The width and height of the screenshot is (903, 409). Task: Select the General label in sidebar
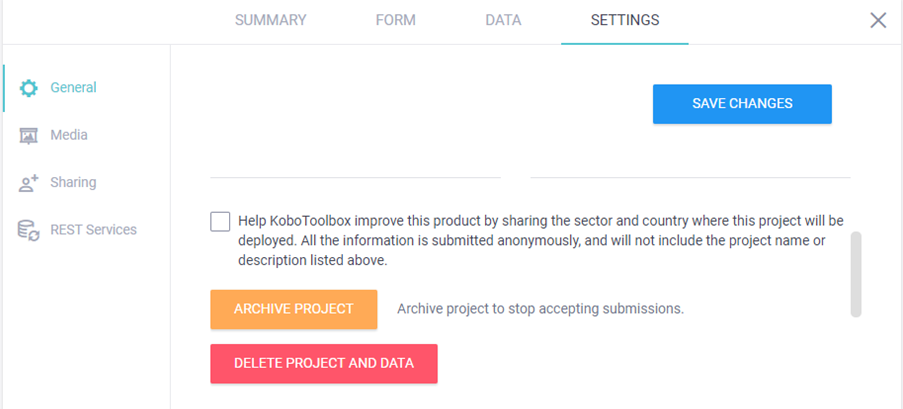point(73,88)
